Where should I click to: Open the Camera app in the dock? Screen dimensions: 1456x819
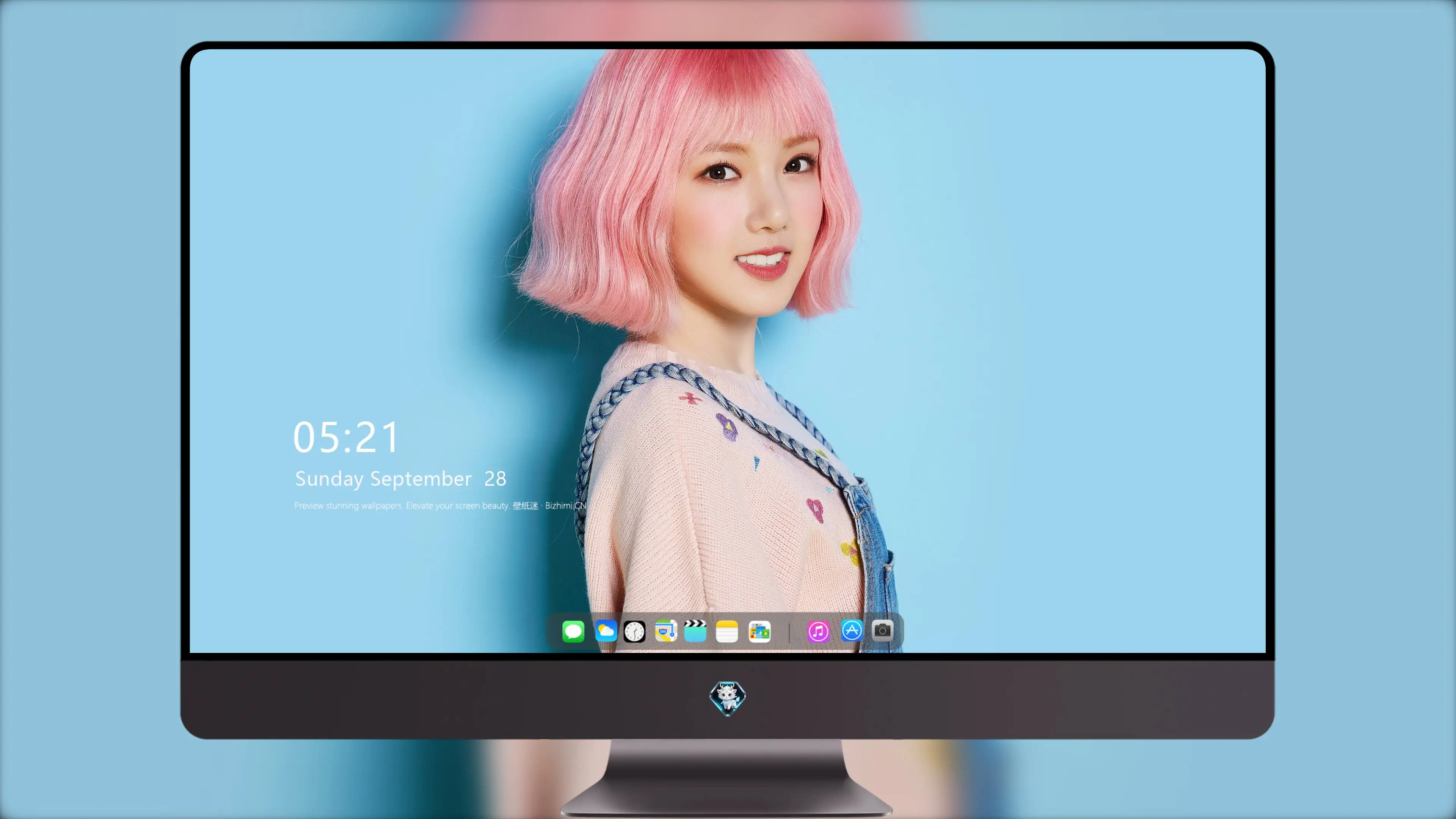point(882,630)
